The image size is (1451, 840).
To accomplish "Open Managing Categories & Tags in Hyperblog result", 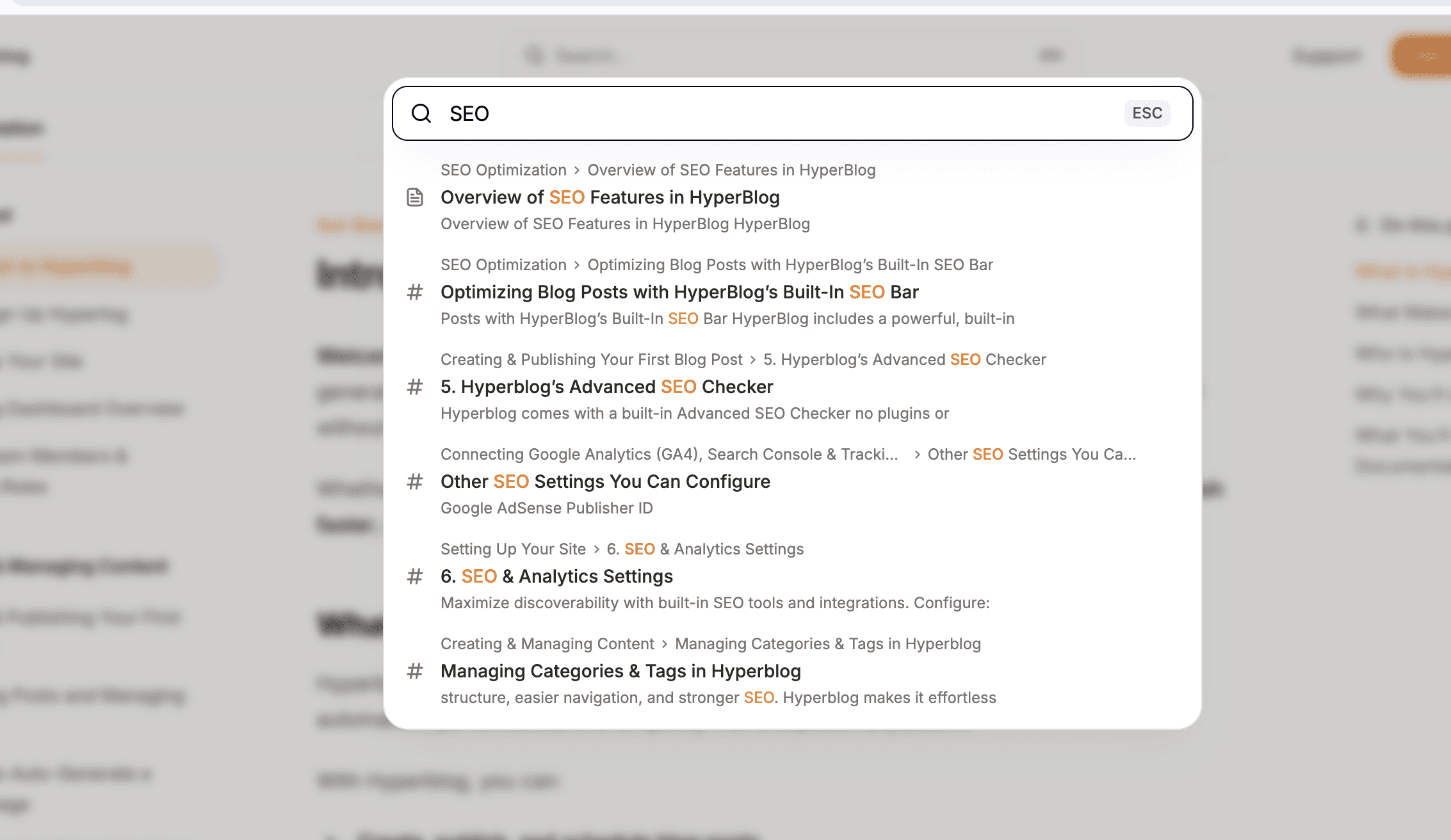I will click(620, 671).
